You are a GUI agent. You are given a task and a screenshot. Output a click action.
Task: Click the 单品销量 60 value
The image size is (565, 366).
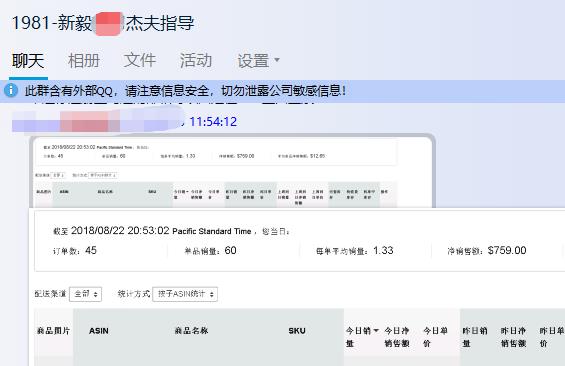coord(230,250)
